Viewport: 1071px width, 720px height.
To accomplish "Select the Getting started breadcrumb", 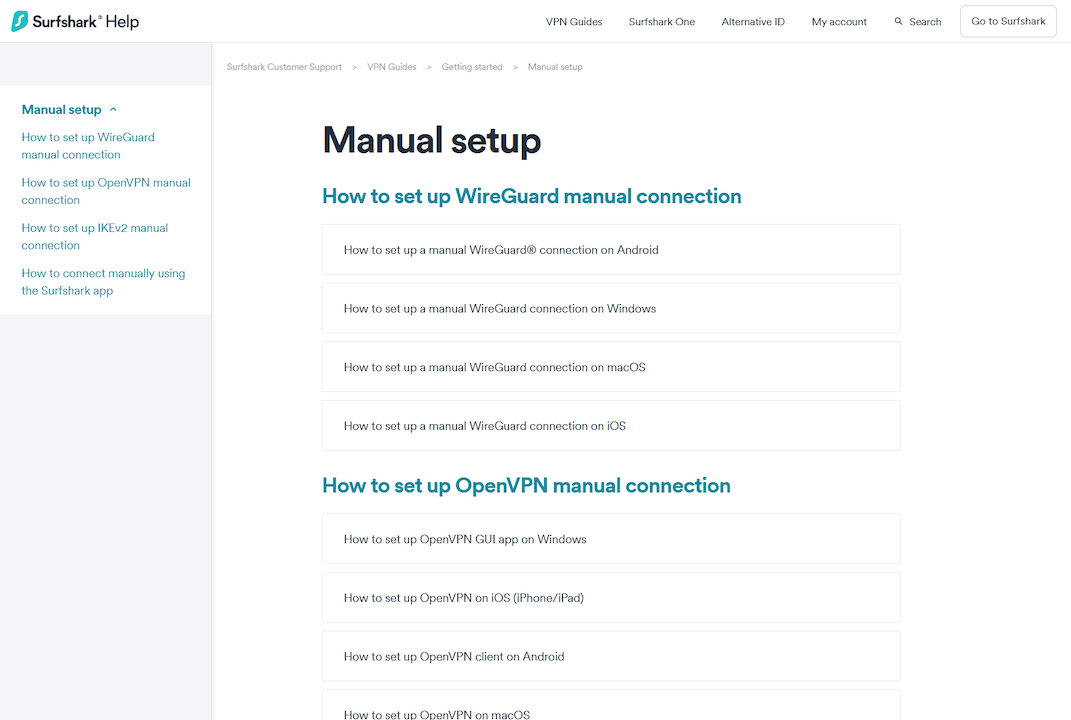I will click(x=472, y=67).
